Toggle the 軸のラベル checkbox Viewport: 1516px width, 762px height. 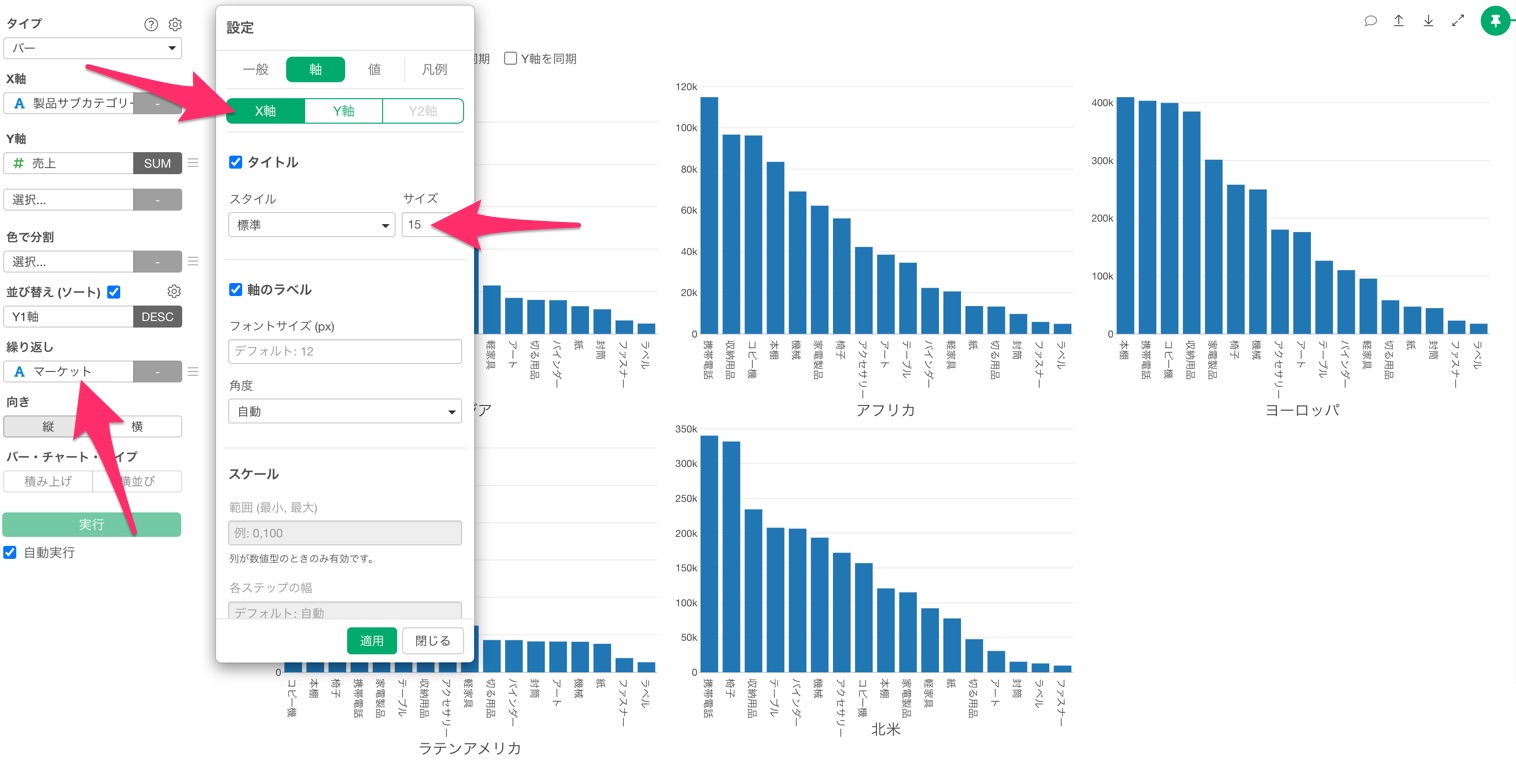tap(236, 290)
